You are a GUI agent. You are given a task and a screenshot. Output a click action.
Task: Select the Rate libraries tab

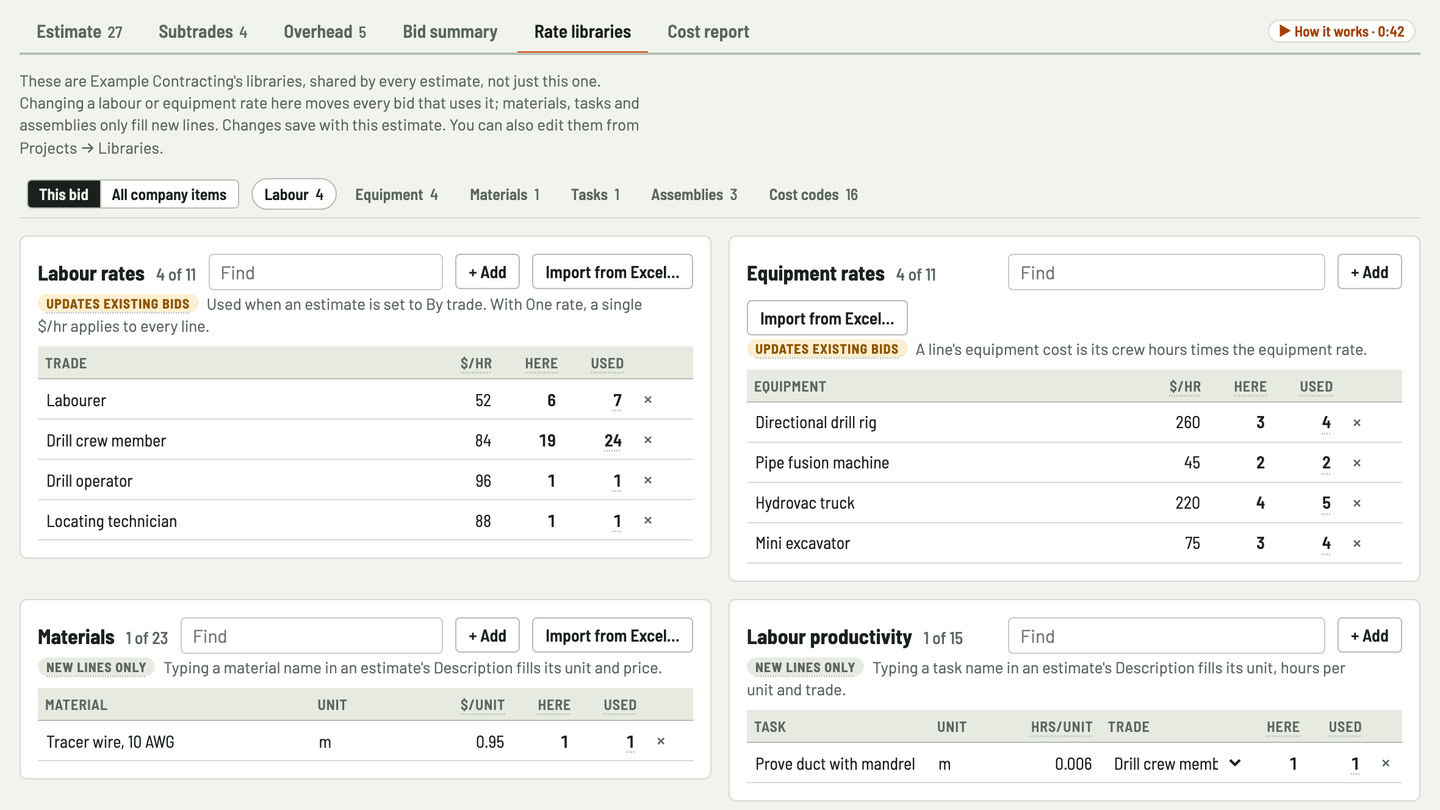coord(583,31)
